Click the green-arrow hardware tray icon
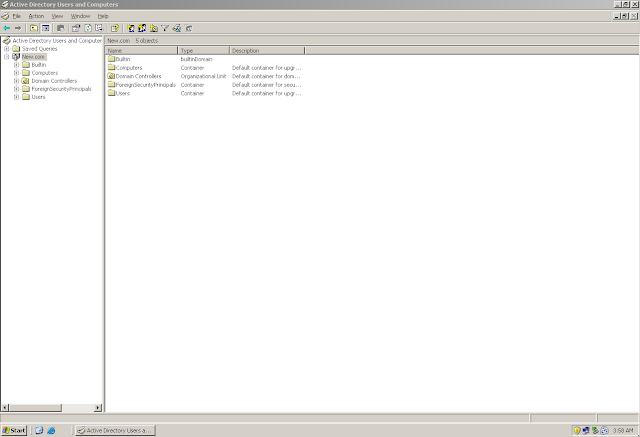This screenshot has width=640, height=437. (595, 430)
